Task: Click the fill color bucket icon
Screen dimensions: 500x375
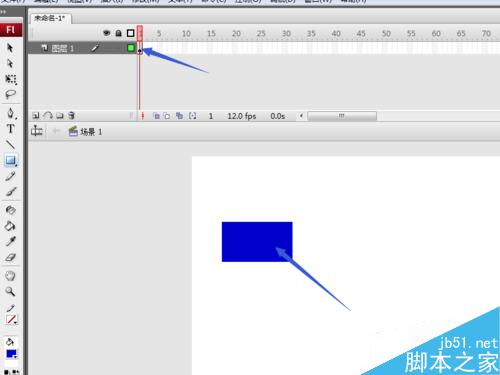Action: (10, 342)
